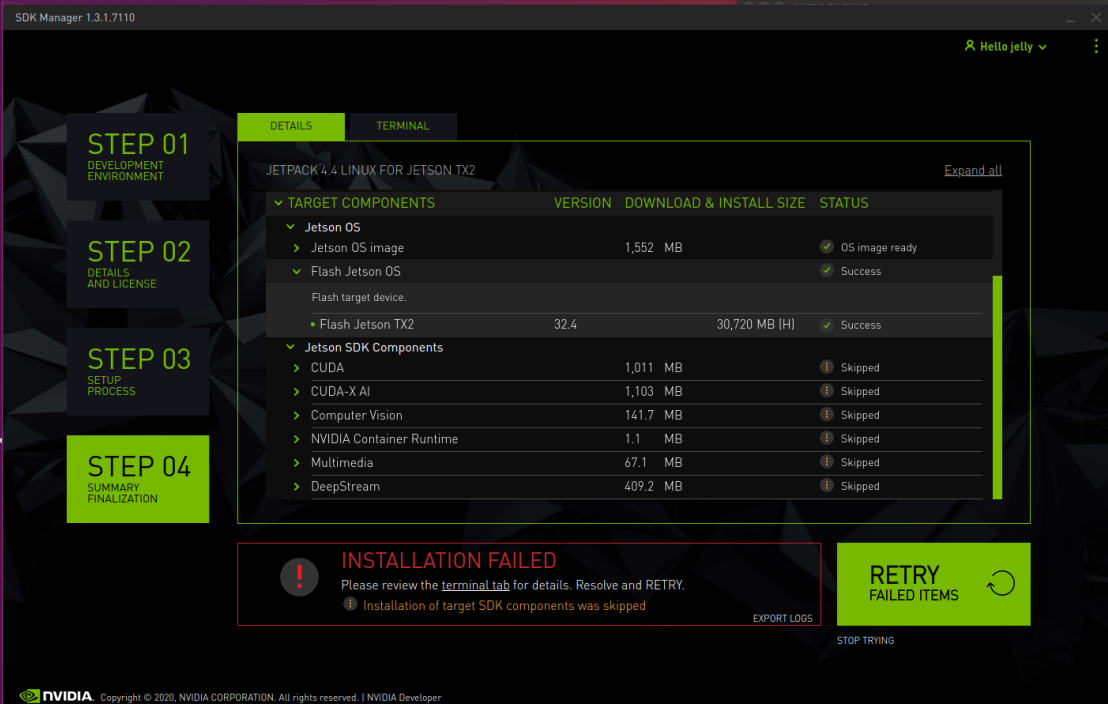Open the NVIDIA Developer footer link
Screen dimensions: 1108x704
point(403,698)
